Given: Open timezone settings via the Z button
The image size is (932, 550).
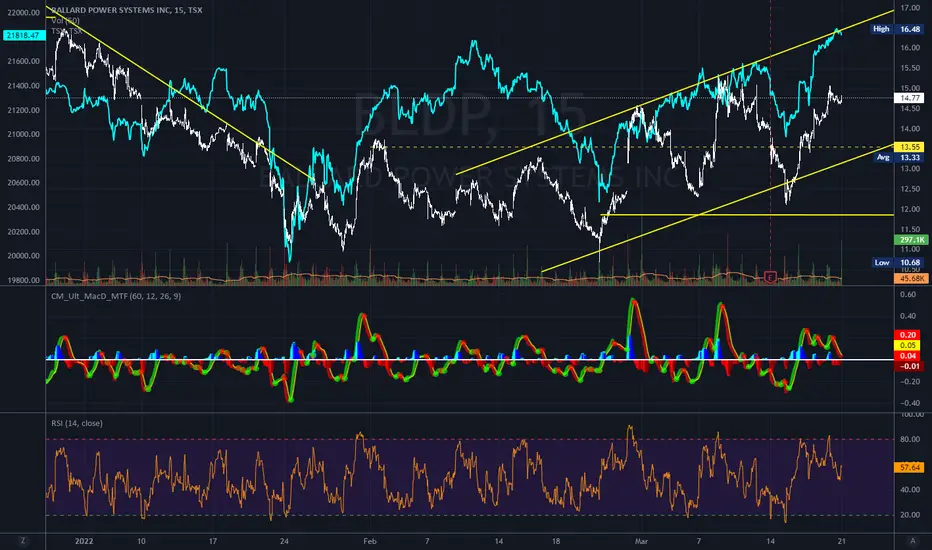Looking at the screenshot, I should (23, 540).
